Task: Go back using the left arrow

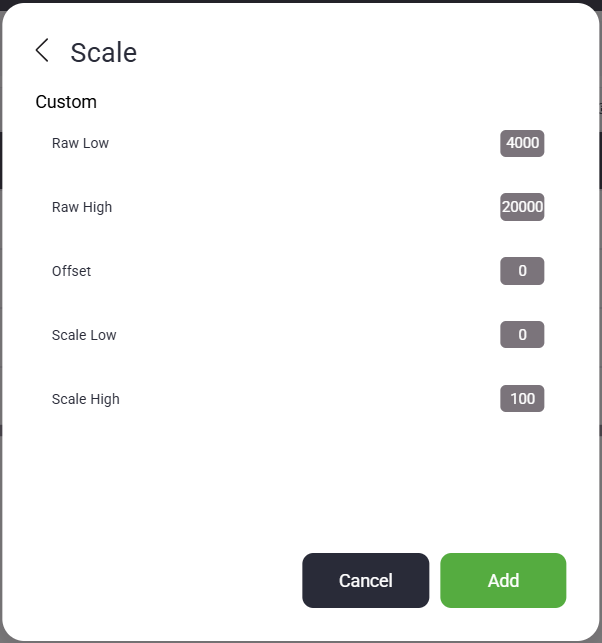Action: tap(42, 51)
